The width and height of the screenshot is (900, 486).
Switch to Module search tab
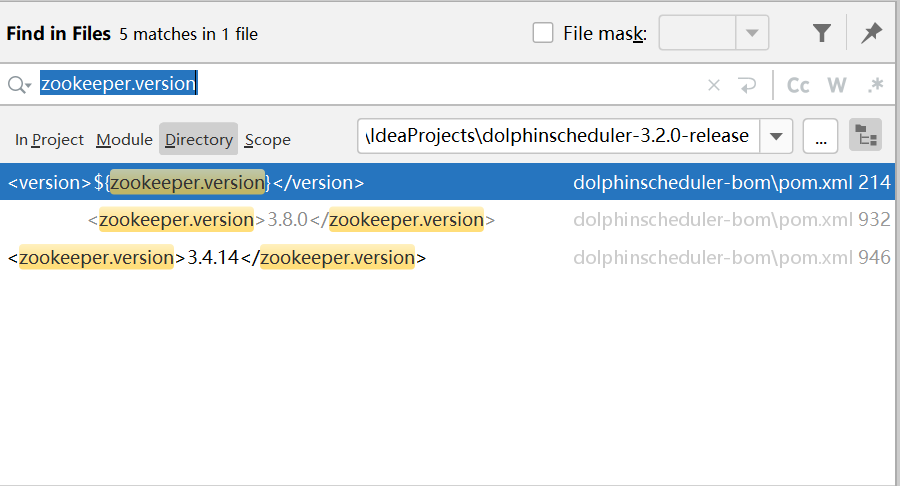(x=124, y=140)
